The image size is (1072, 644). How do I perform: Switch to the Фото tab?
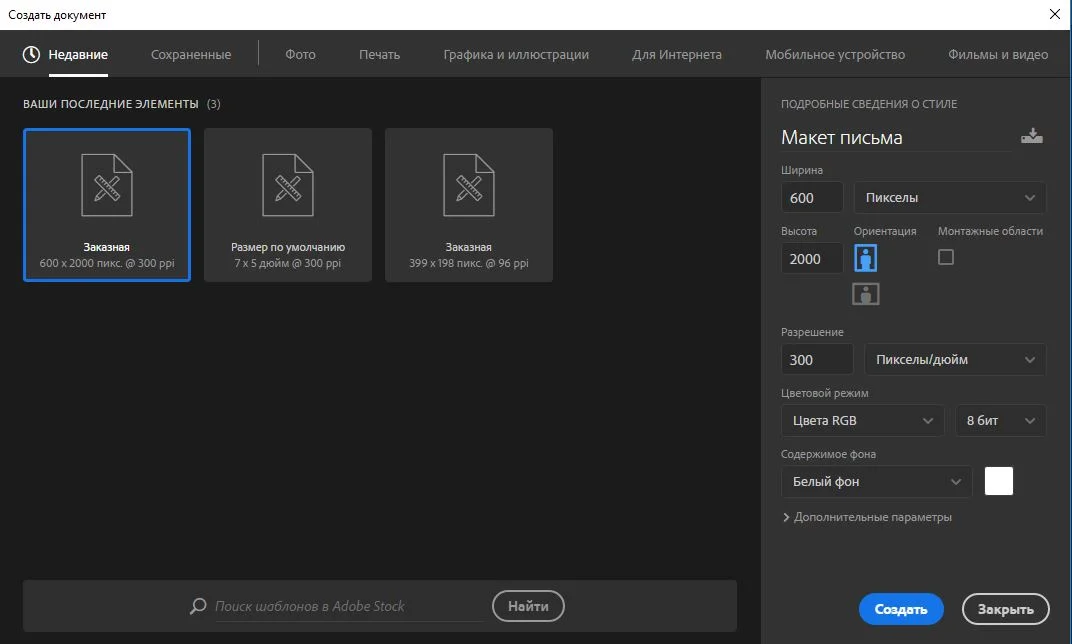point(300,55)
